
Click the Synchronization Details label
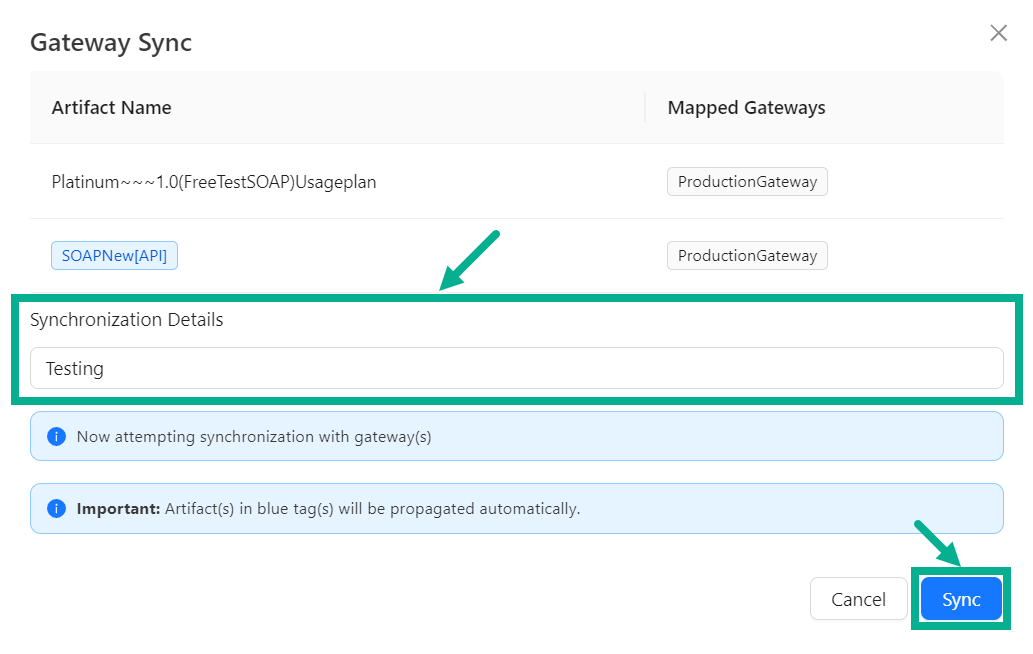(x=126, y=320)
